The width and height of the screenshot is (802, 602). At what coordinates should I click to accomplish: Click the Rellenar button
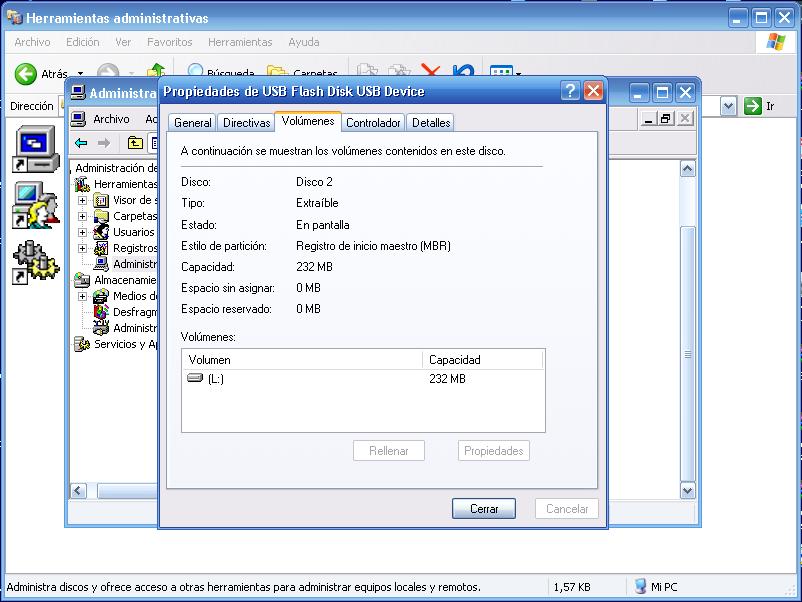[389, 451]
